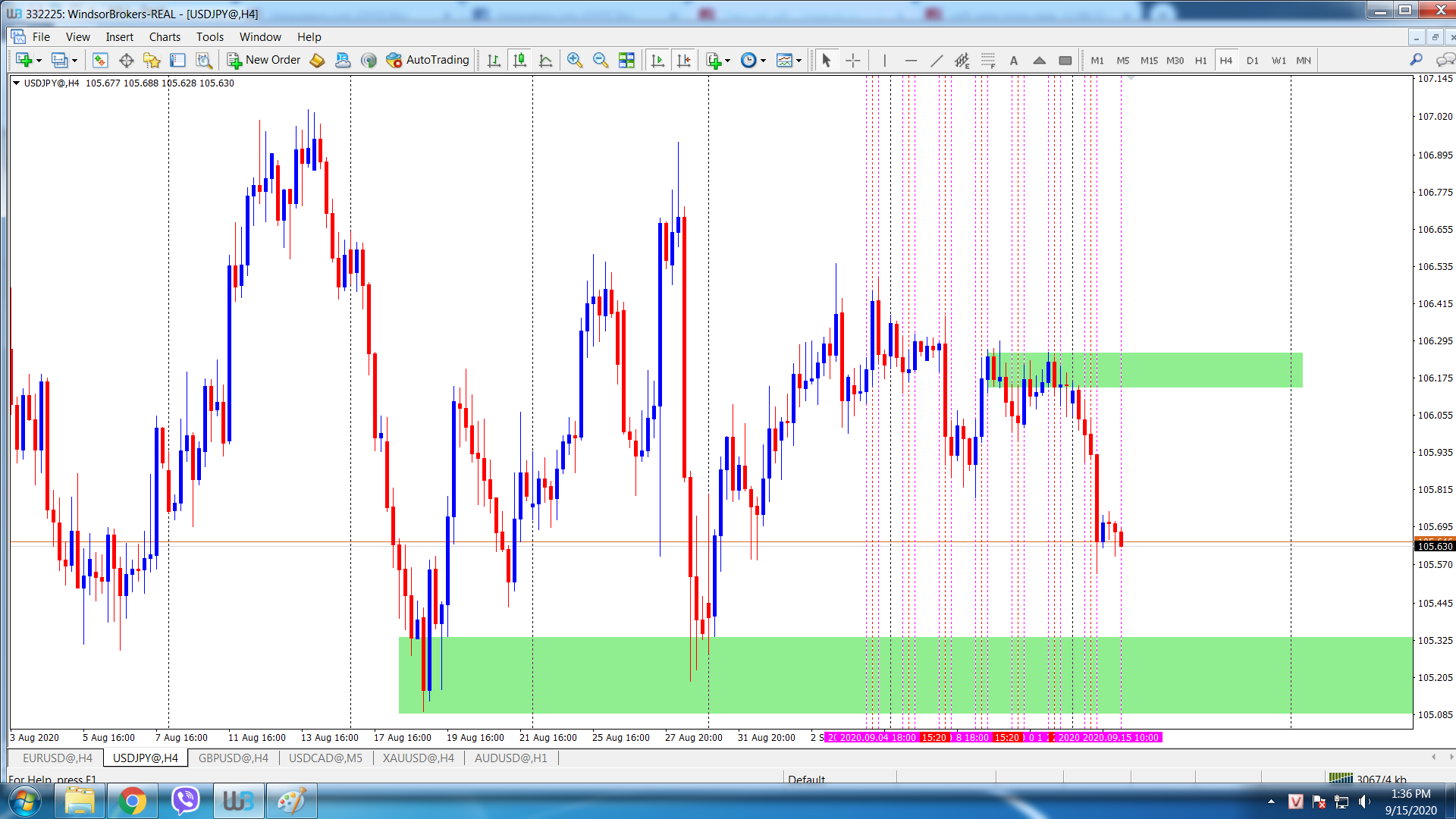This screenshot has height=819, width=1456.
Task: Expand the new chart dropdown arrow
Action: (39, 61)
